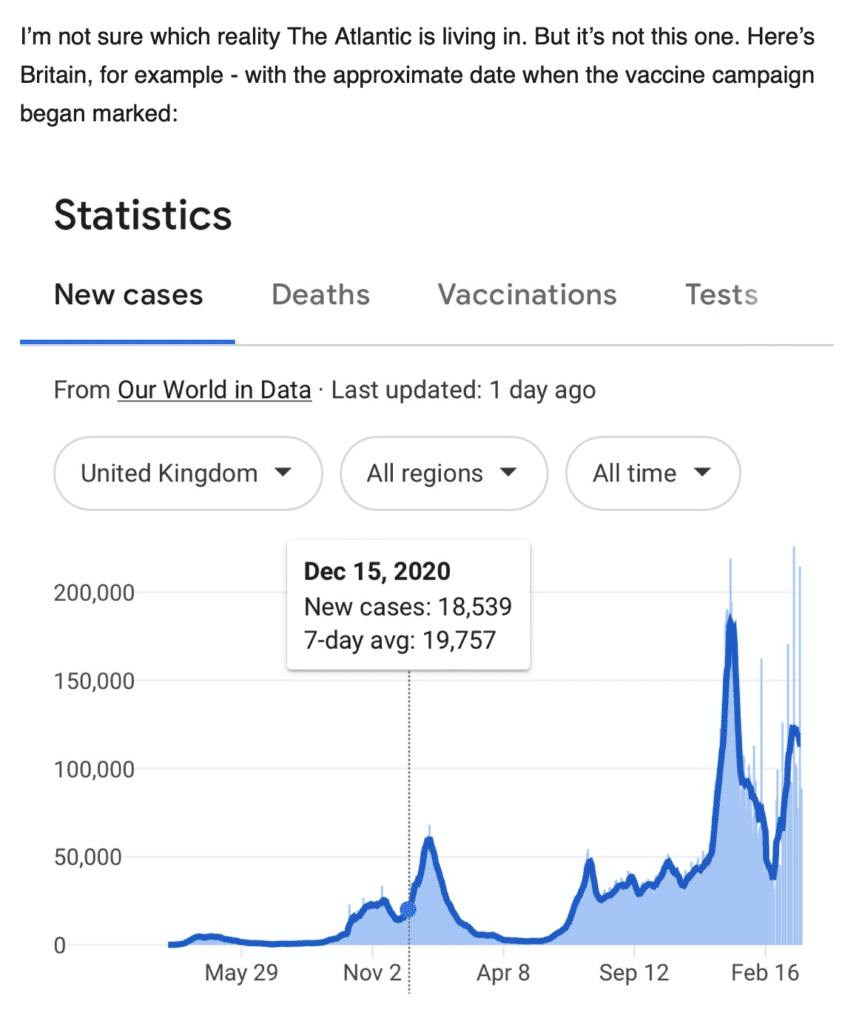Screen dimensions: 842x1024
Task: Click the caret arrow beside All time
Action: [702, 472]
